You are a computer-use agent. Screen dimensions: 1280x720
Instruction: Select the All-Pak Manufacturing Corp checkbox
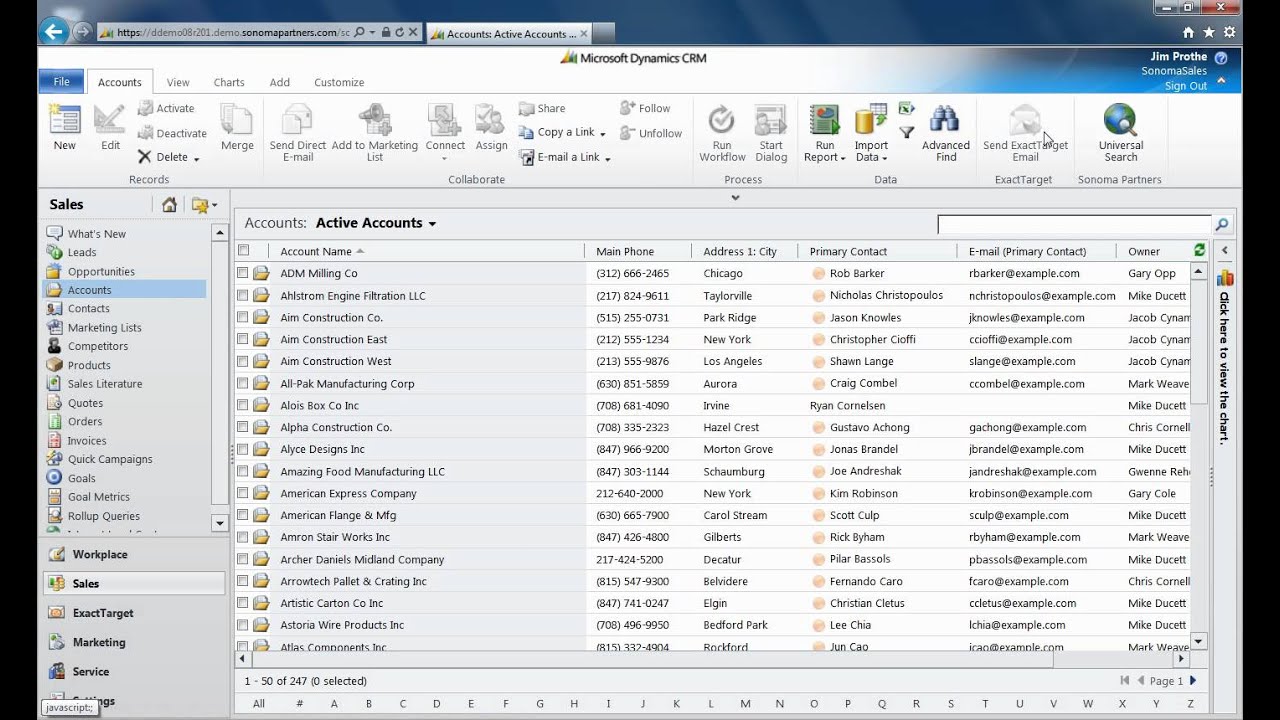click(x=243, y=383)
